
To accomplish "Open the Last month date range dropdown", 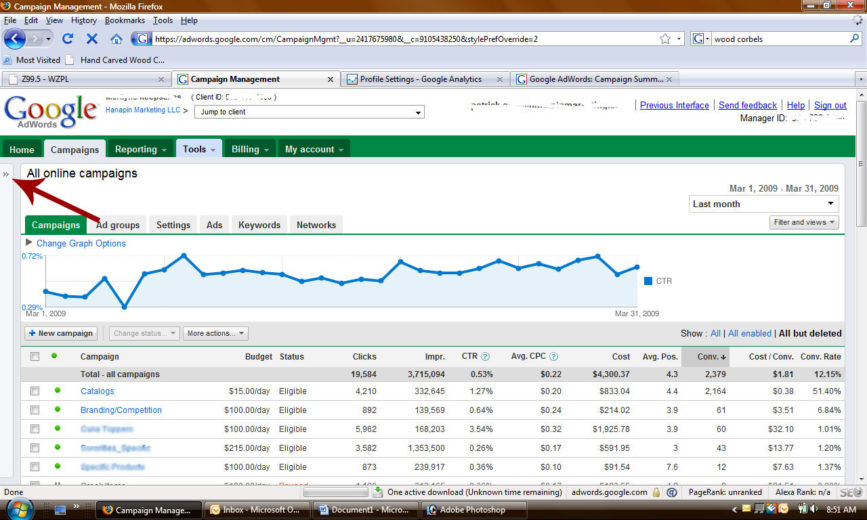I will tap(763, 204).
